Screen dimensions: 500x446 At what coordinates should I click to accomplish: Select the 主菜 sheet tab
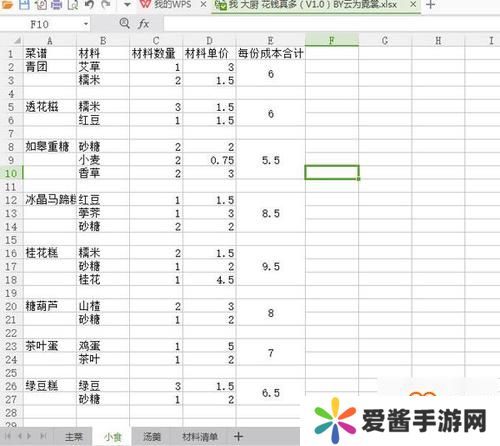pyautogui.click(x=74, y=437)
